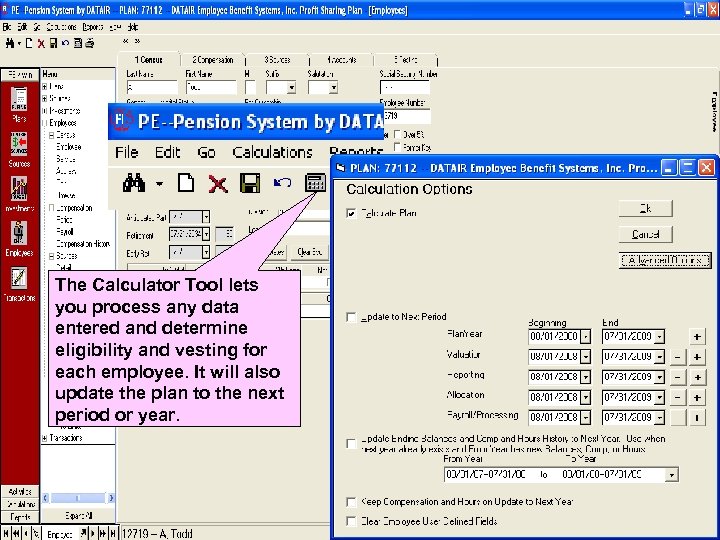Click the Reports button at the sidebar bottom
The image size is (720, 540).
(20, 517)
